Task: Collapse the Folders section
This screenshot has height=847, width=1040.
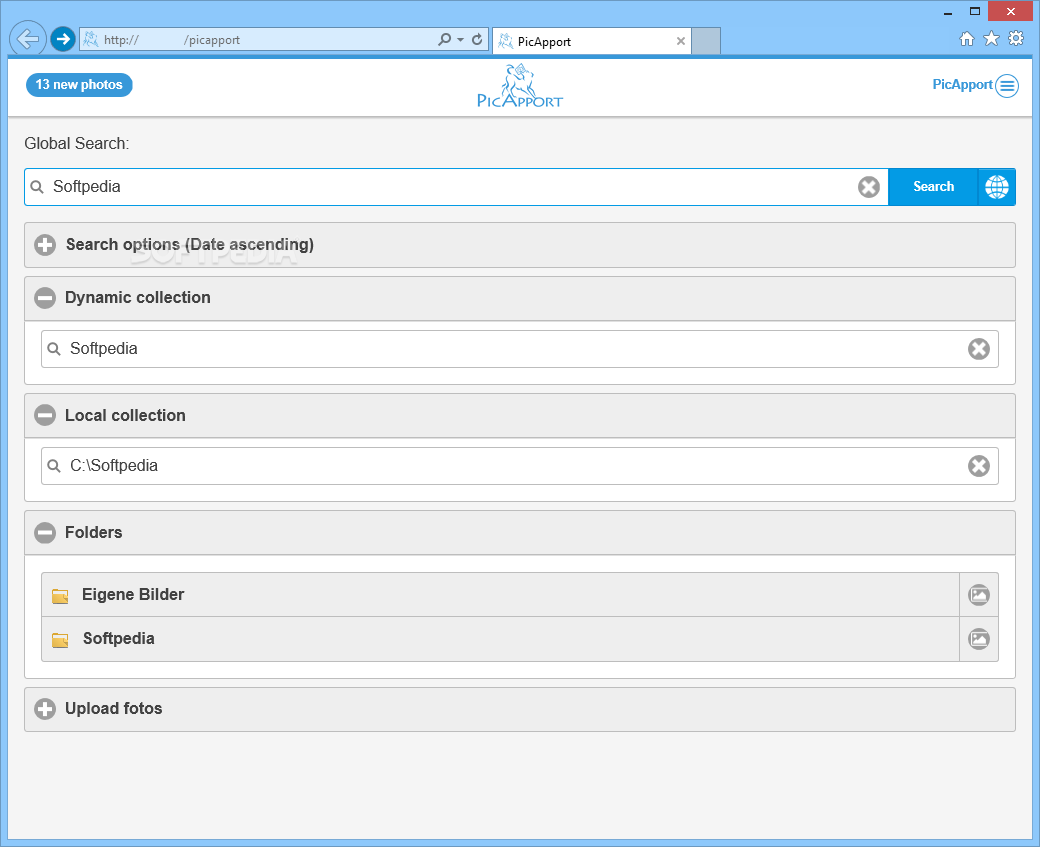Action: [520, 533]
